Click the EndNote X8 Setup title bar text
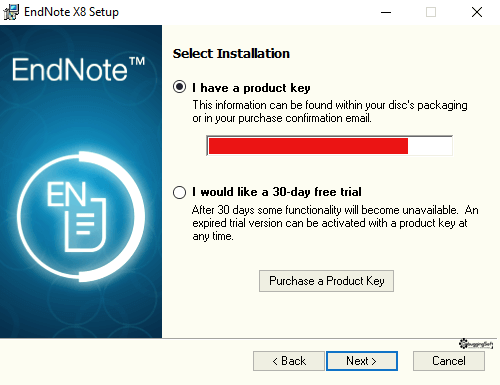 coord(71,12)
